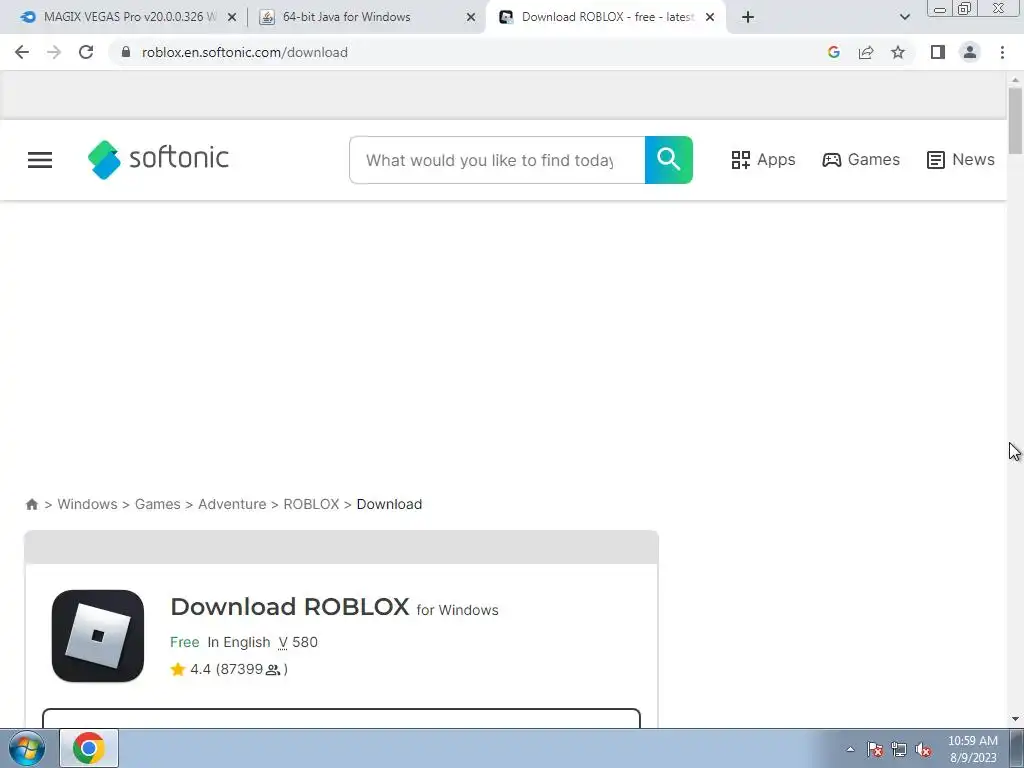
Task: Close the MAGIX VEGAS Pro tab
Action: (x=232, y=17)
